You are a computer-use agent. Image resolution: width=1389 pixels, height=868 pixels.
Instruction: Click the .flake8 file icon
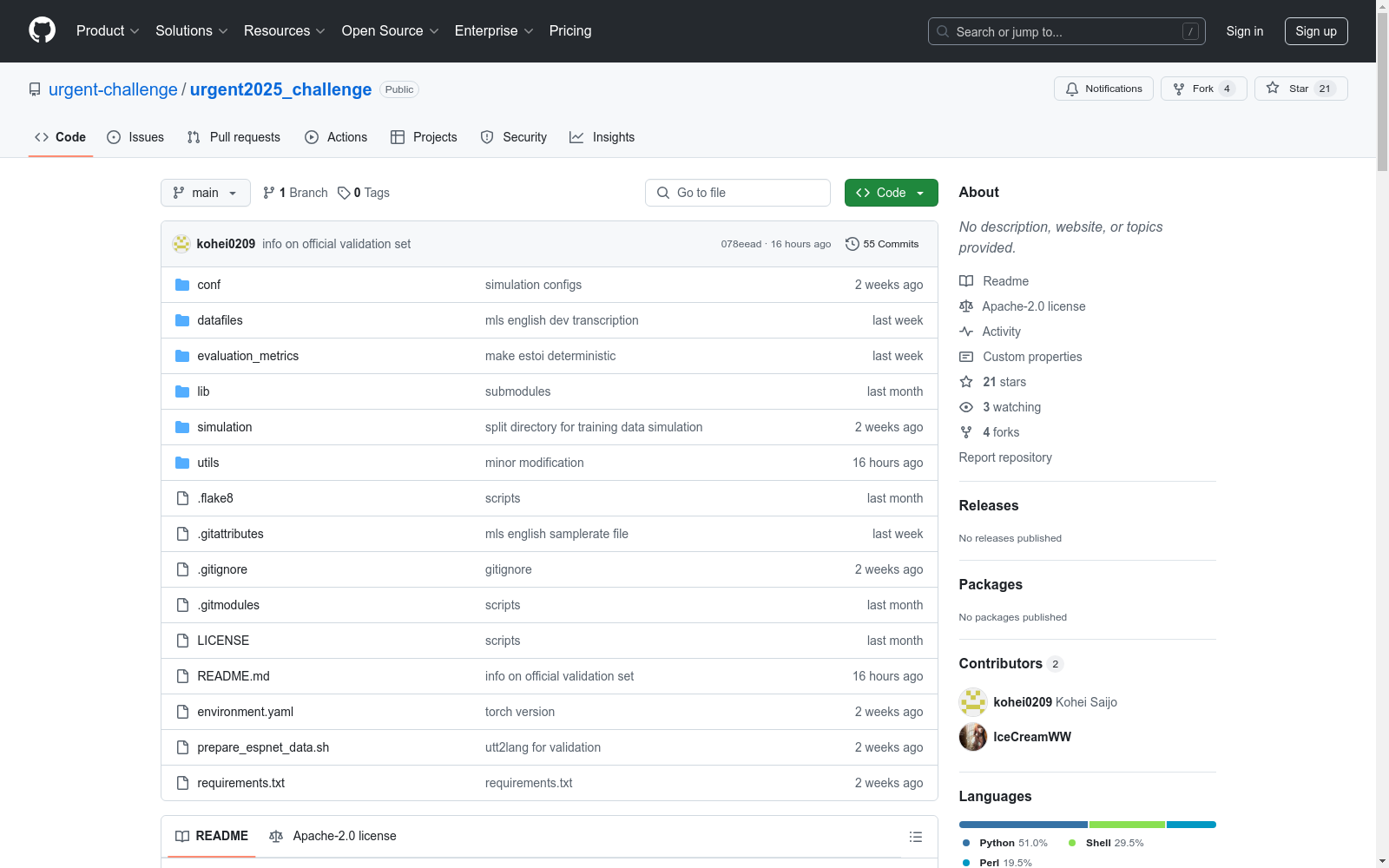[x=182, y=498]
